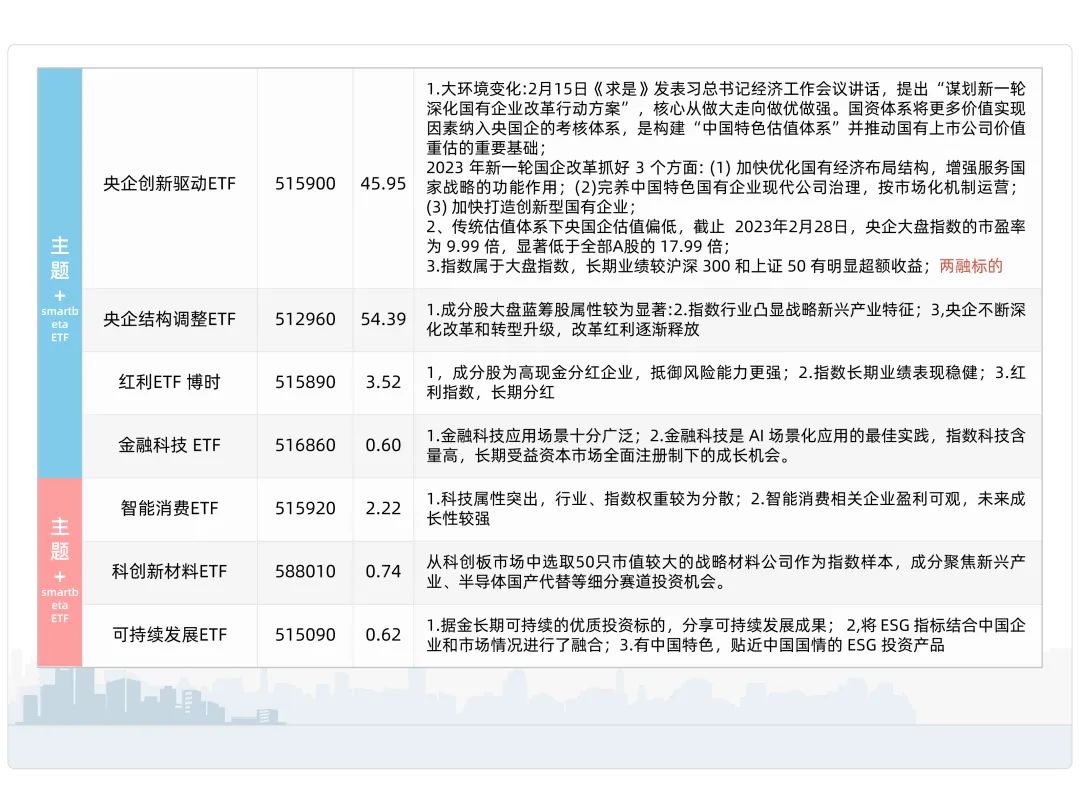
Task: Select fund code 512960
Action: (305, 319)
